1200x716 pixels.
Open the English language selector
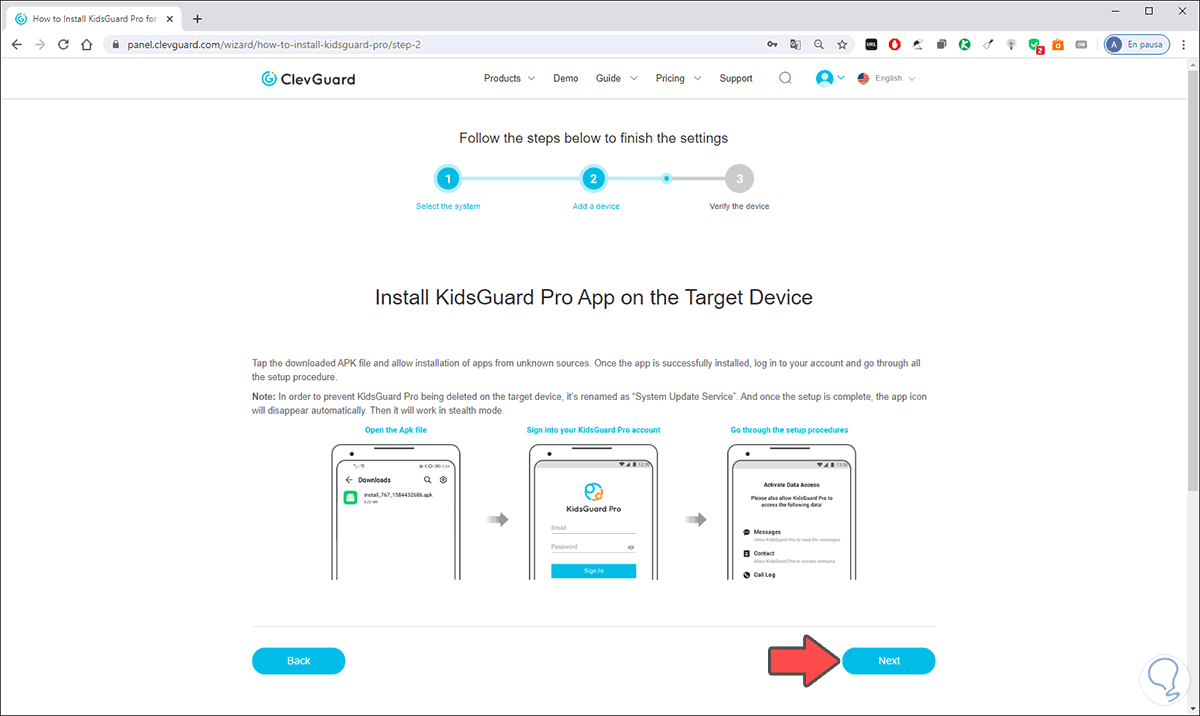(x=886, y=78)
